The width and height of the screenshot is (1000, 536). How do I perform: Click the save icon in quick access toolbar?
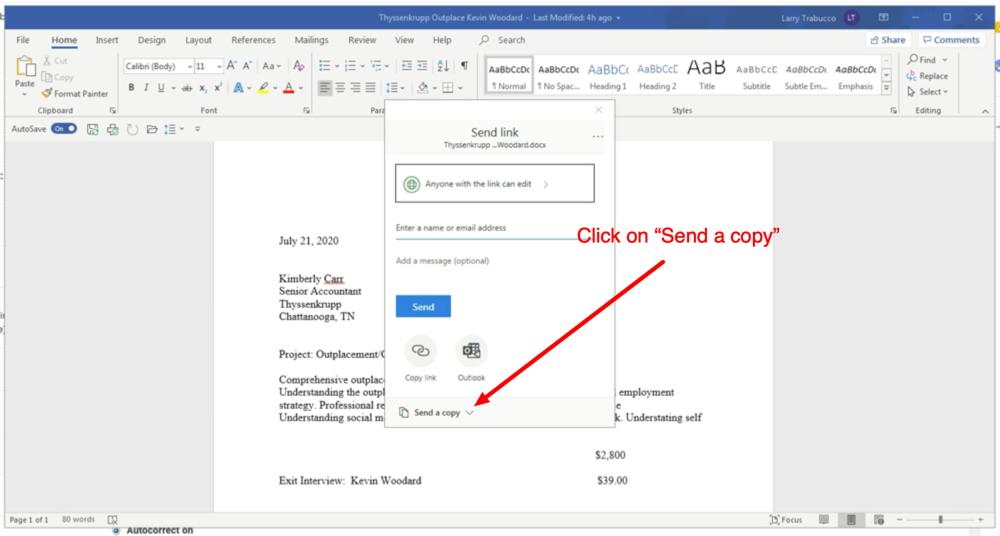pyautogui.click(x=92, y=130)
